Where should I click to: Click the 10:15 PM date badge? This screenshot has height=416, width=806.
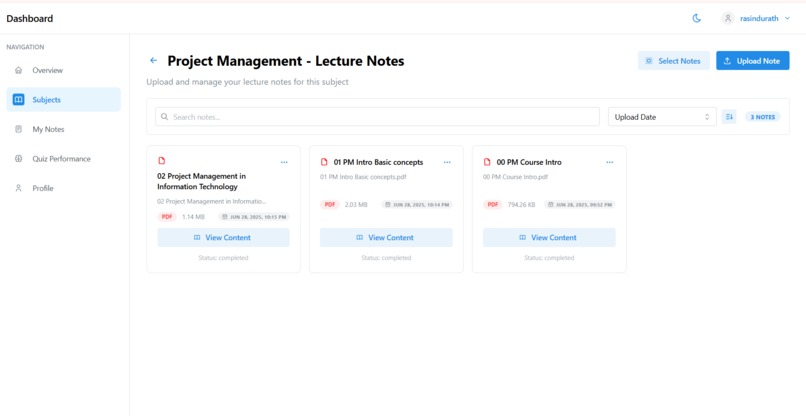[254, 217]
